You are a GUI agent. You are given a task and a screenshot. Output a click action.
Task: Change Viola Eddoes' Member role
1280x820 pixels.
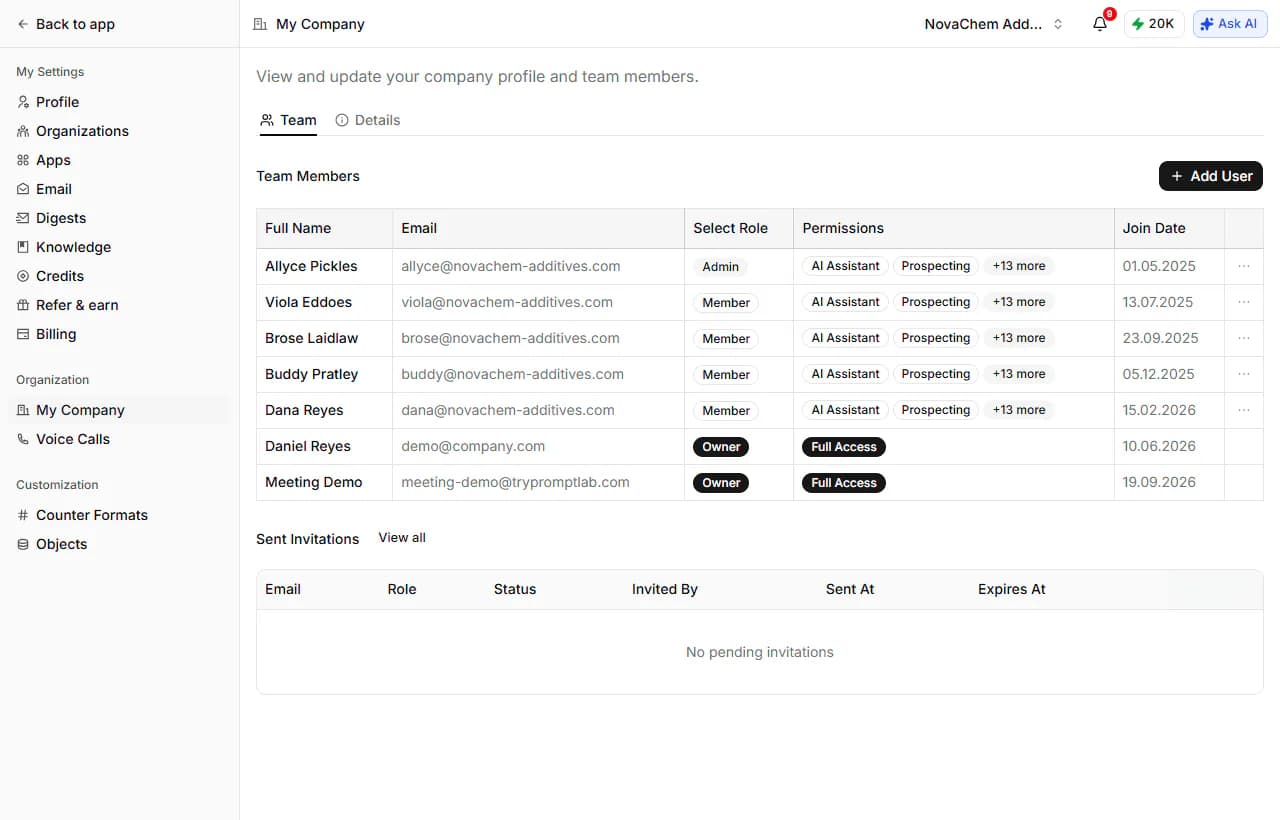tap(726, 303)
